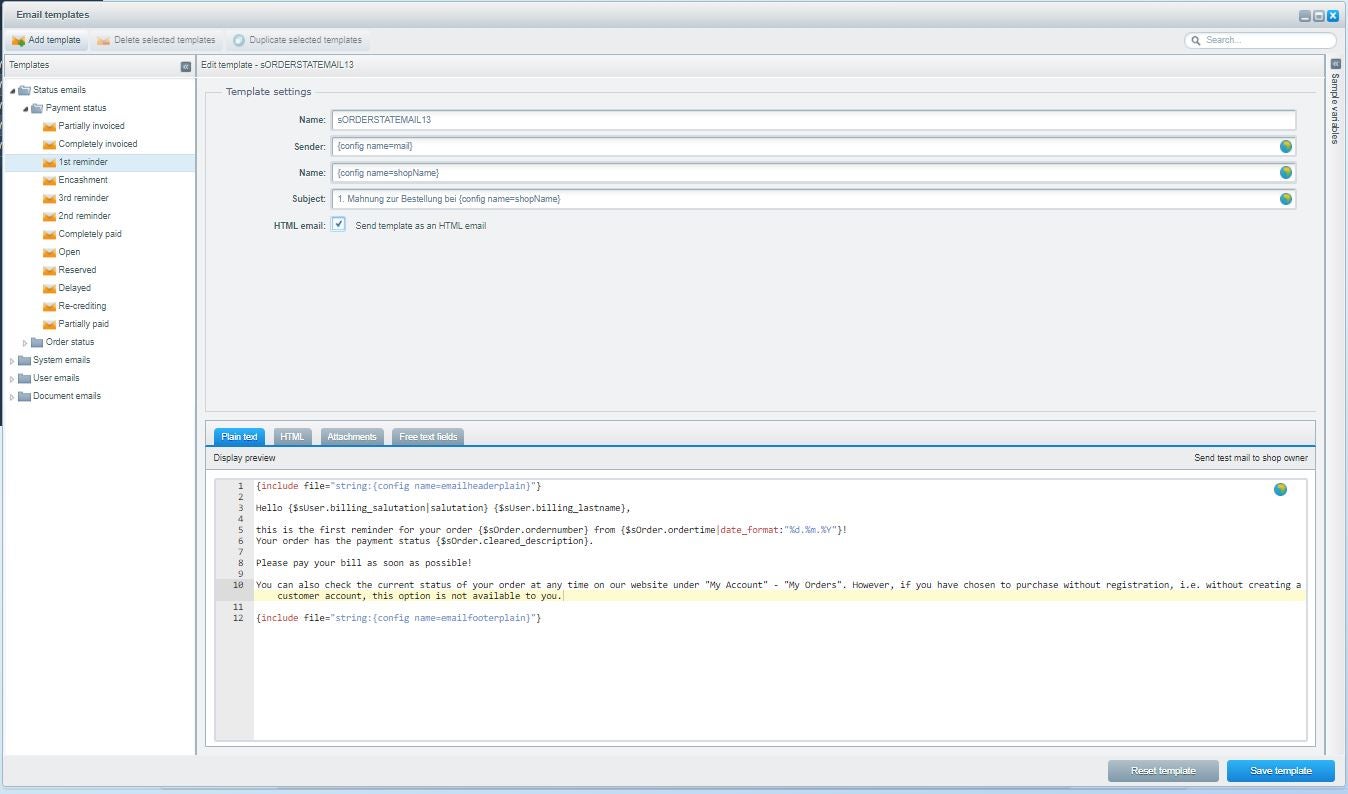Click the Sender input field
The width and height of the screenshot is (1348, 794).
pyautogui.click(x=813, y=146)
